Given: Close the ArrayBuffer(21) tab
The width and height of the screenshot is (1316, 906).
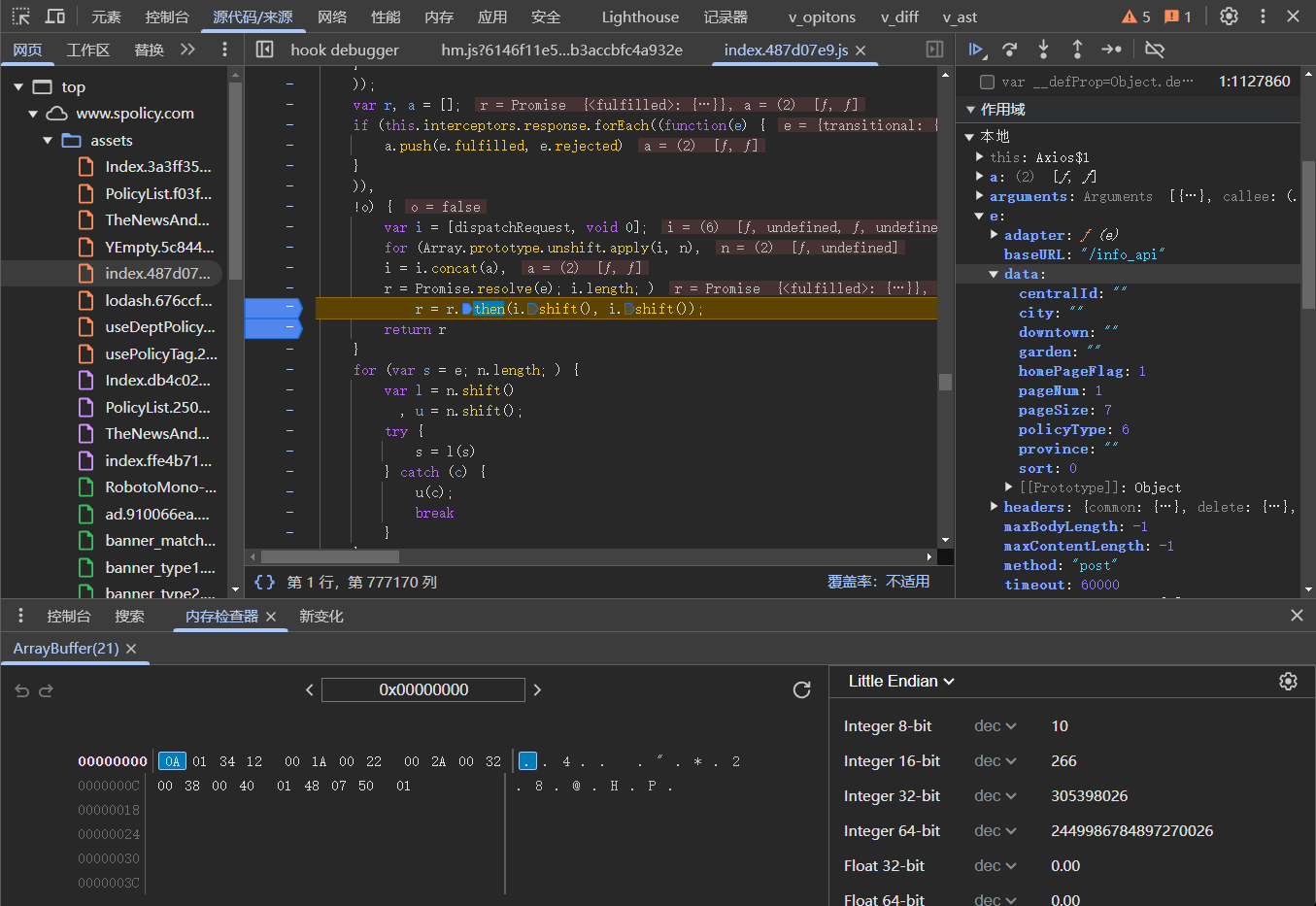Looking at the screenshot, I should pyautogui.click(x=131, y=649).
